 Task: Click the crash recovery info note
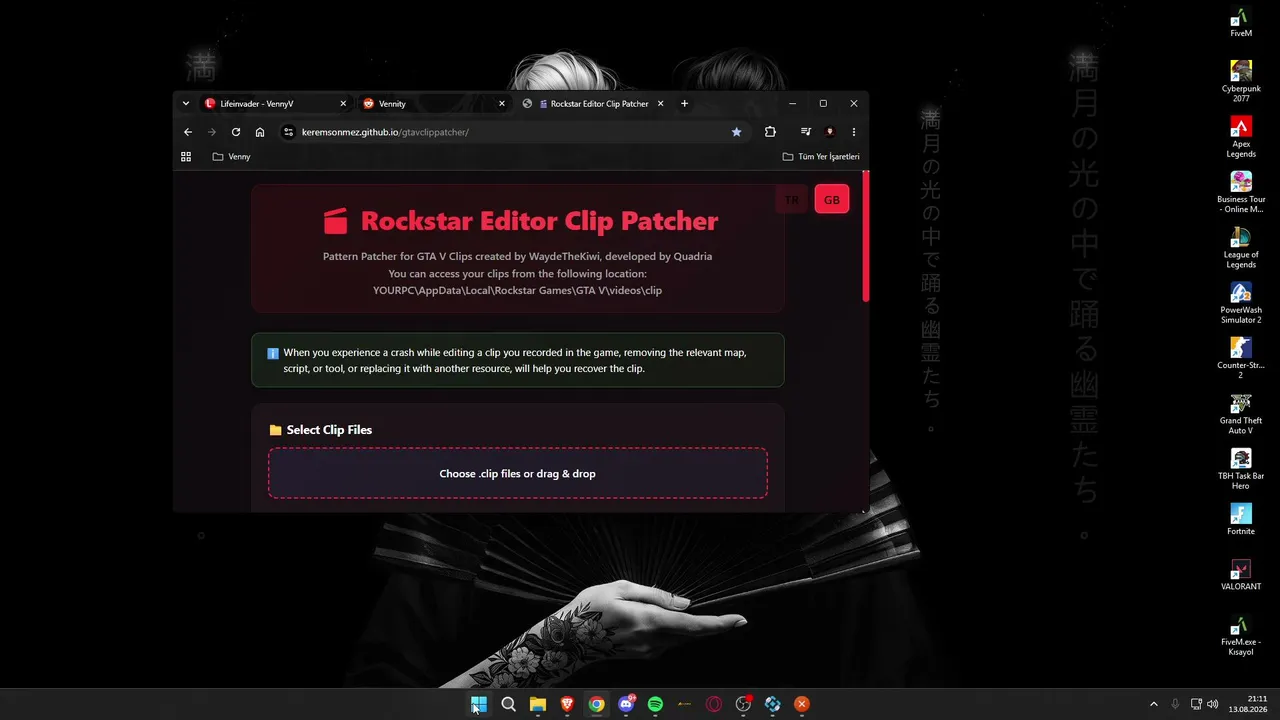pyautogui.click(x=518, y=360)
